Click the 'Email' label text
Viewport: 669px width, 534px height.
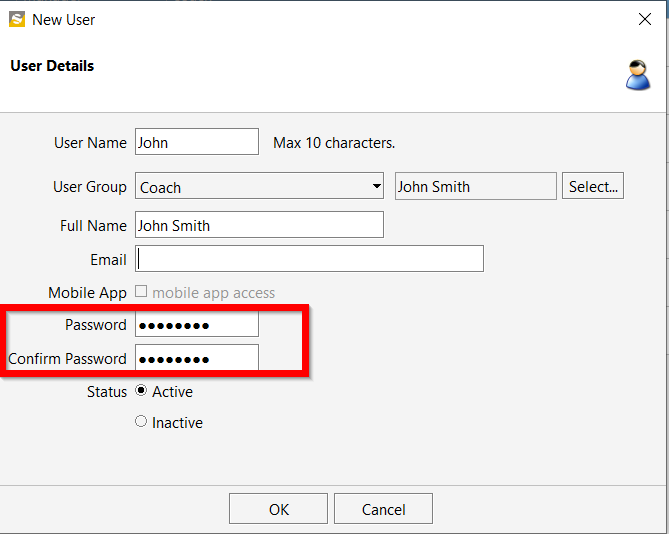[x=108, y=260]
